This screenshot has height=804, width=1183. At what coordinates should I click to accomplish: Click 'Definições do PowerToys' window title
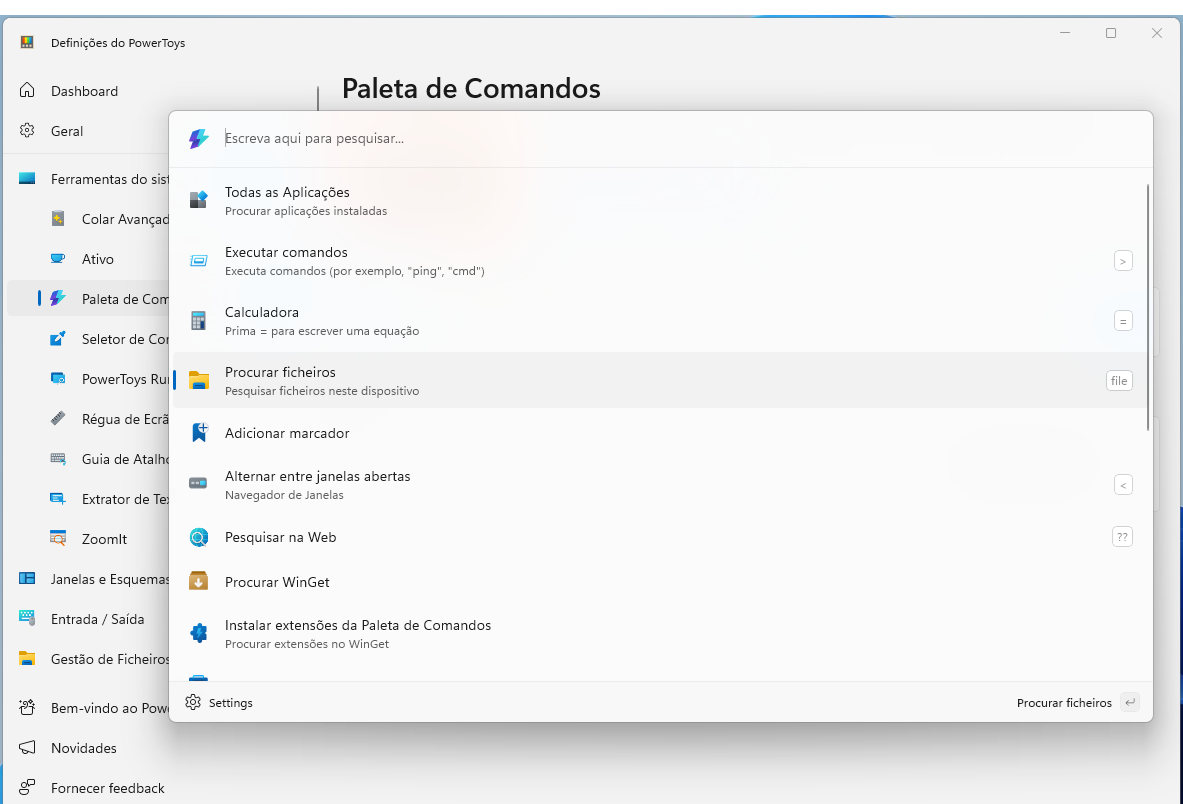coord(118,43)
